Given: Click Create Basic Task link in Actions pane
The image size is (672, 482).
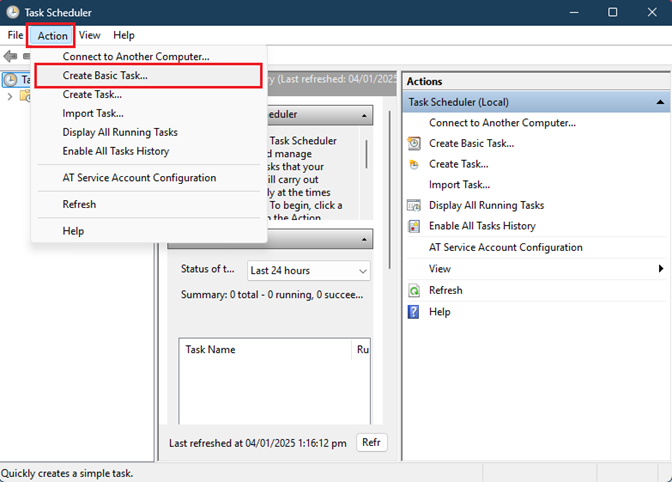Looking at the screenshot, I should [x=471, y=144].
